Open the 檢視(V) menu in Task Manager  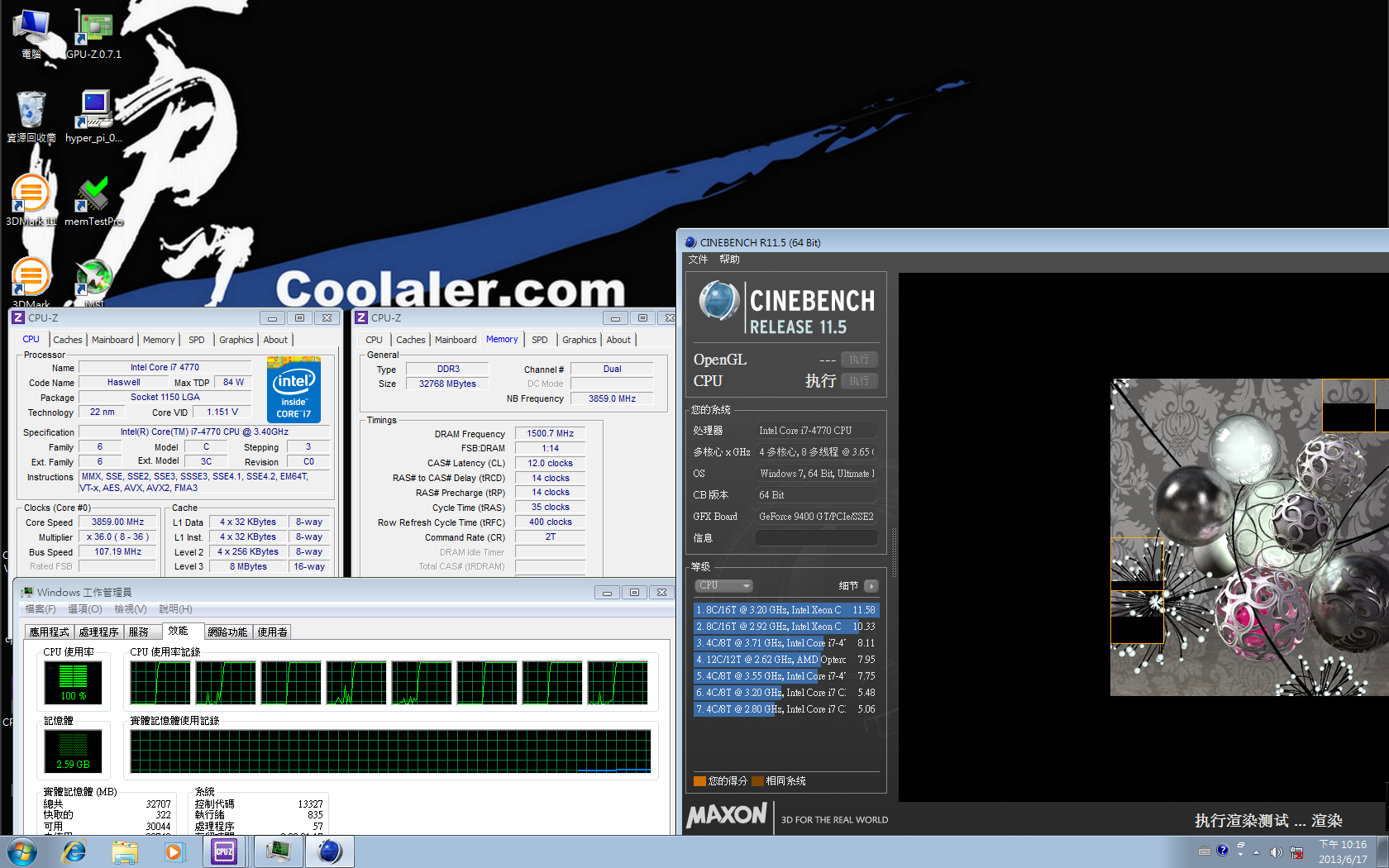131,609
